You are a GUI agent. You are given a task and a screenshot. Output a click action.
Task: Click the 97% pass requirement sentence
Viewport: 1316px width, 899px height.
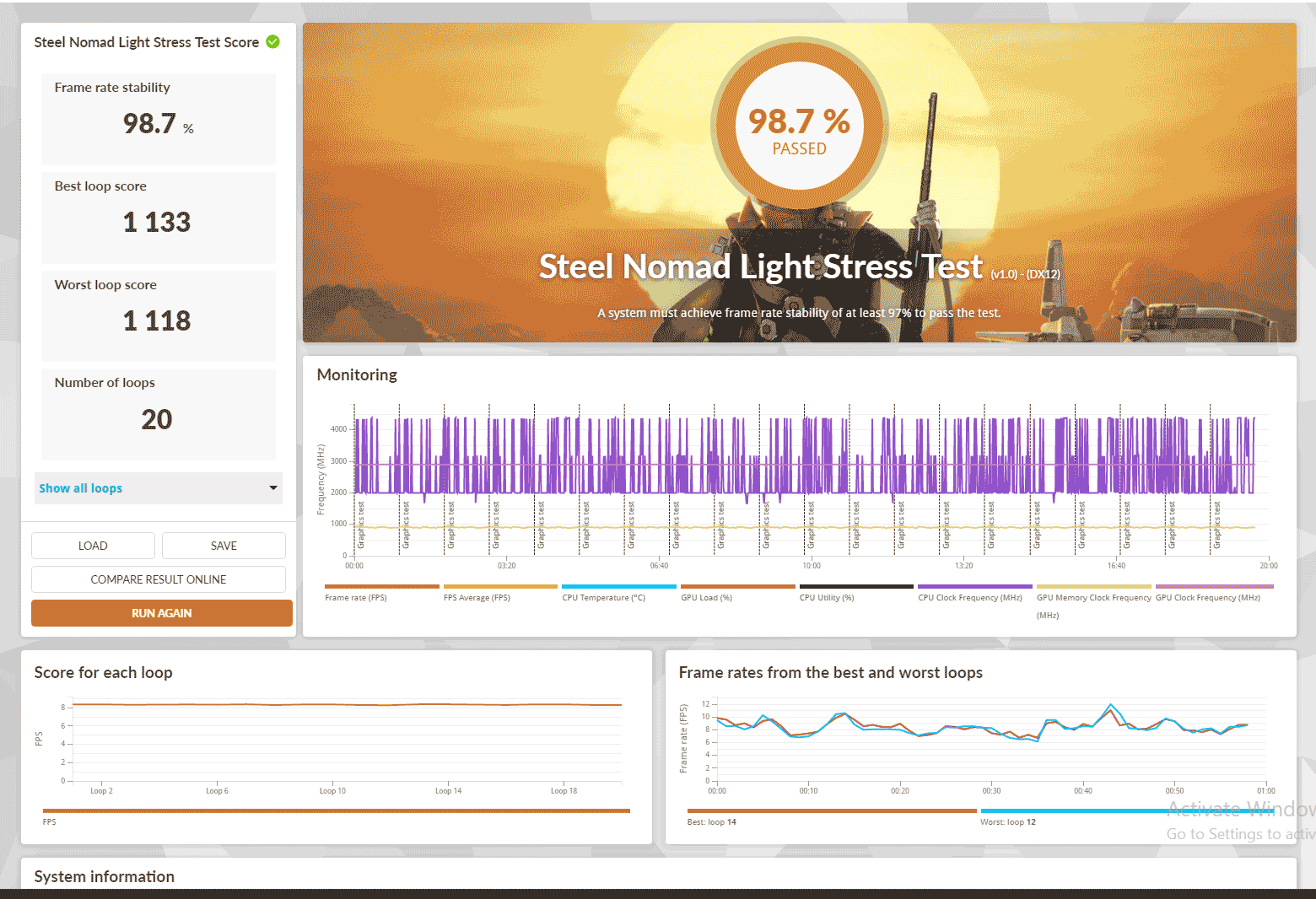[x=799, y=313]
